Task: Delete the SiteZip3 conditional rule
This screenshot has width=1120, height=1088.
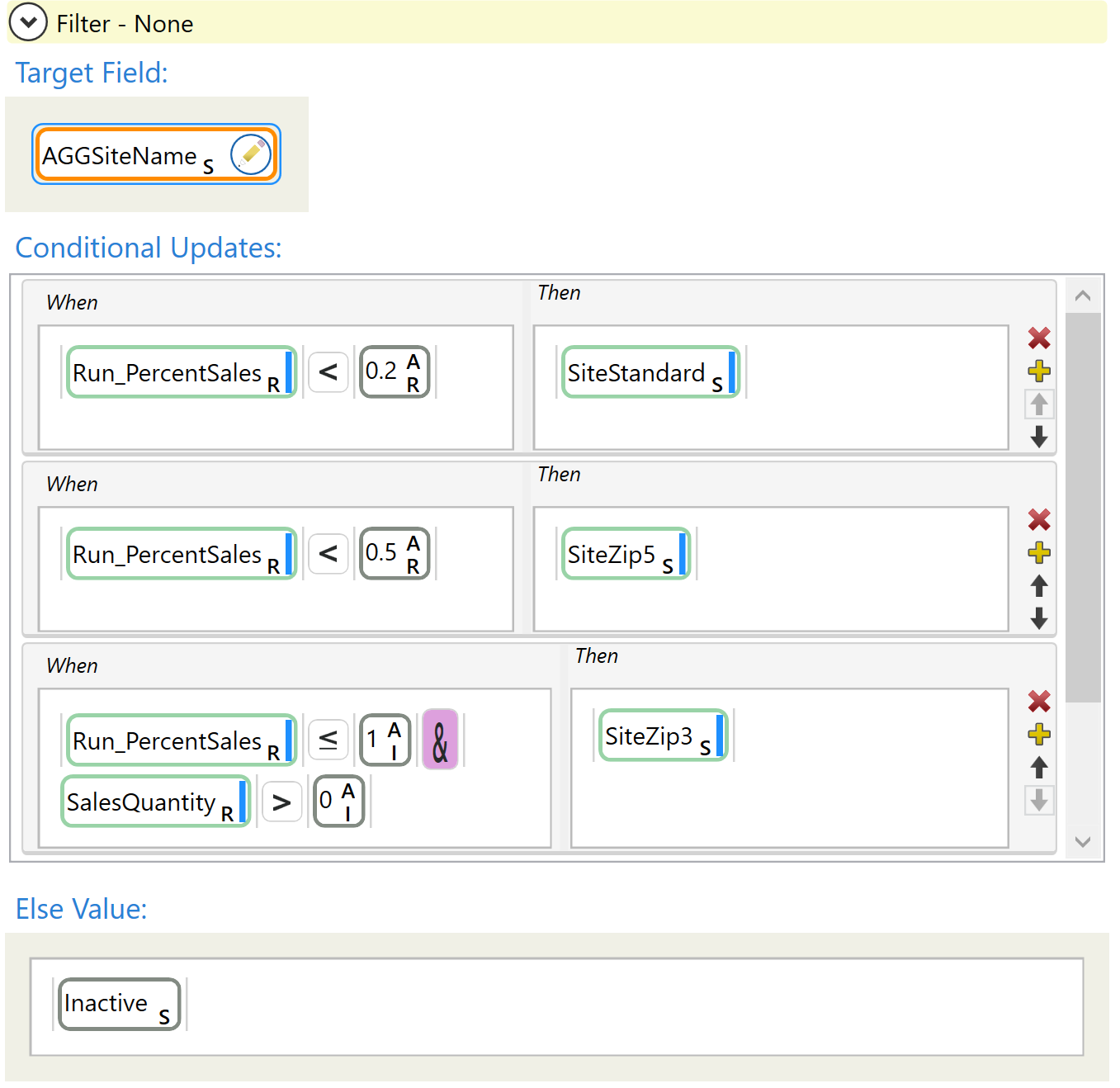Action: coord(1038,701)
